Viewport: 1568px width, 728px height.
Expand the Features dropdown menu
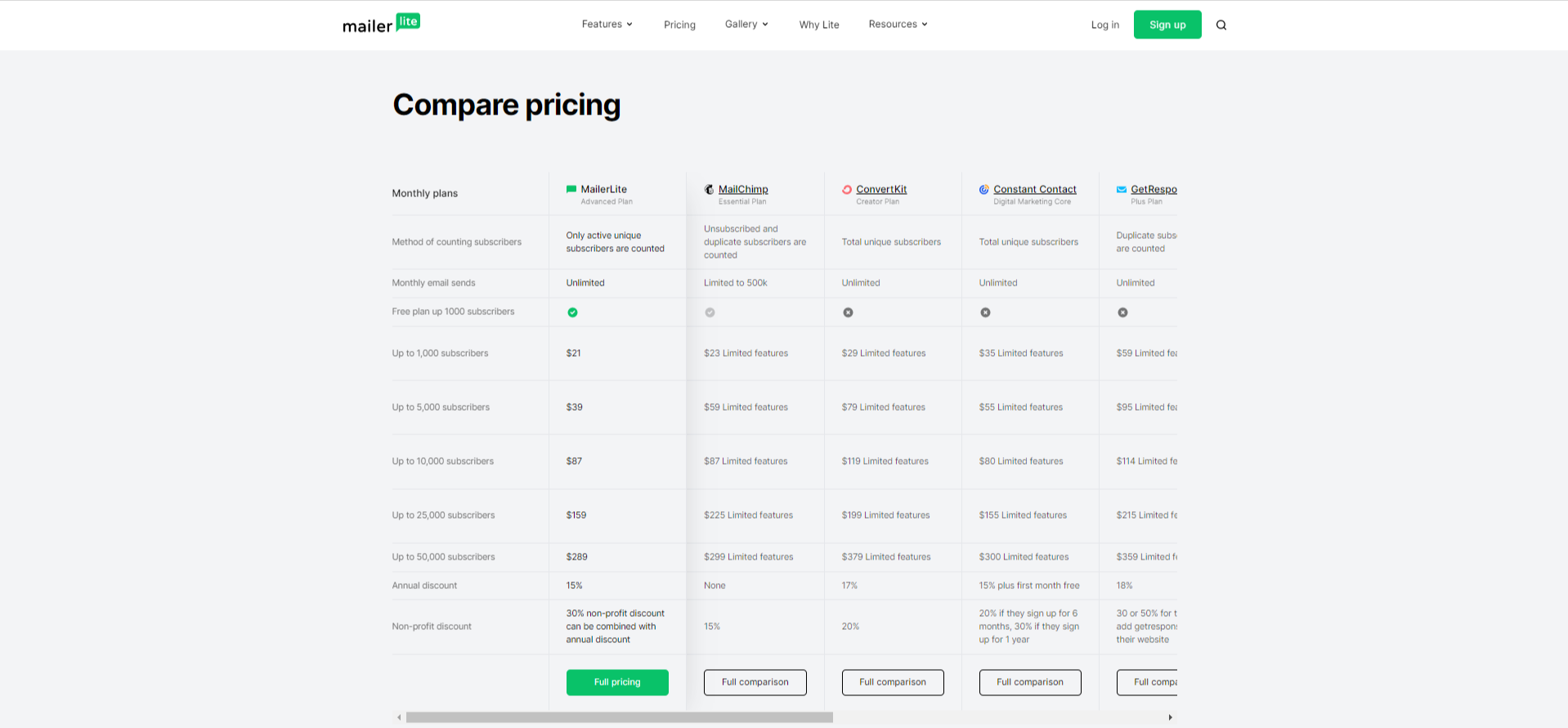tap(607, 25)
